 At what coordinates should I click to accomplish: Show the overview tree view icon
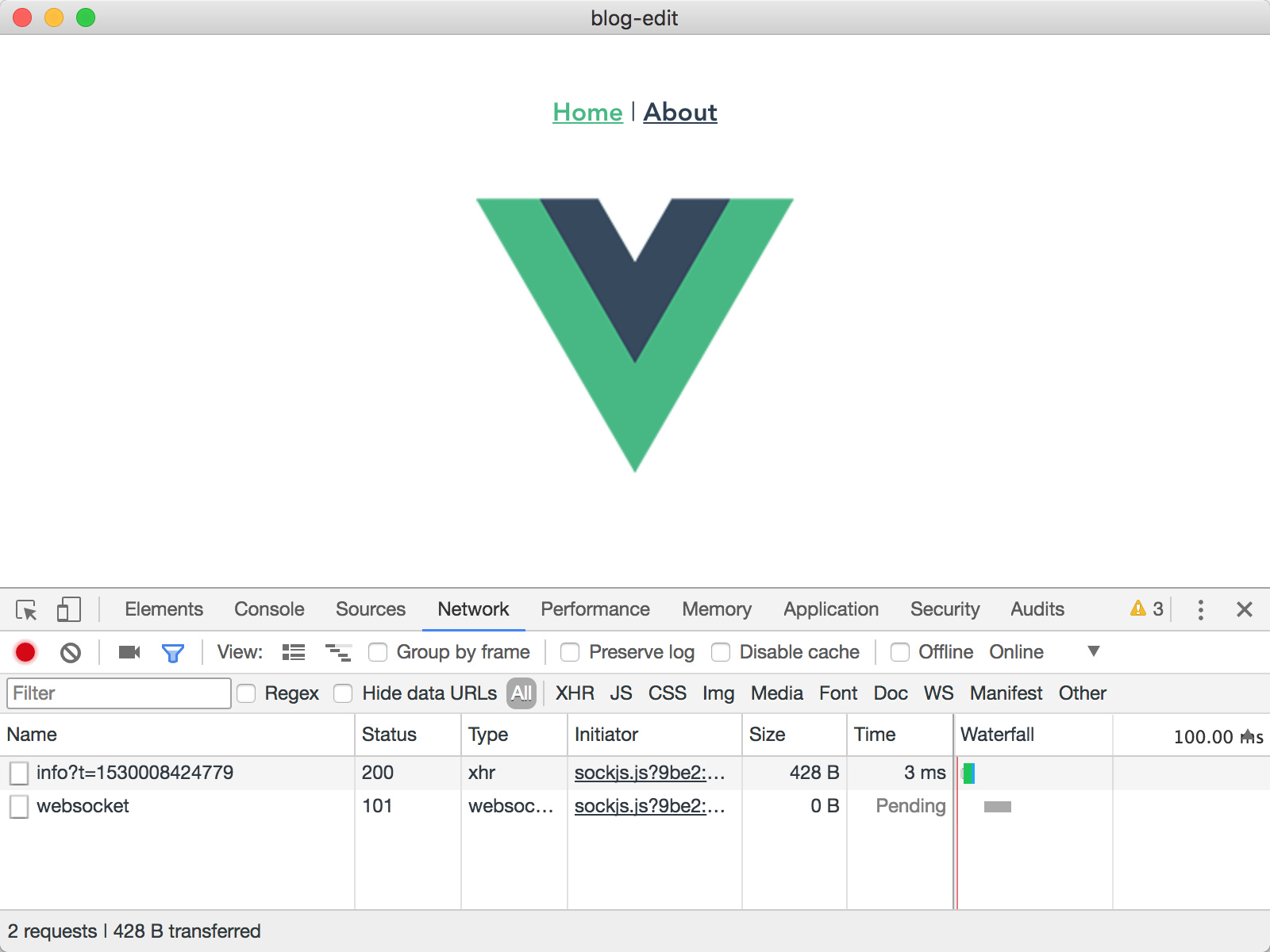pyautogui.click(x=338, y=652)
